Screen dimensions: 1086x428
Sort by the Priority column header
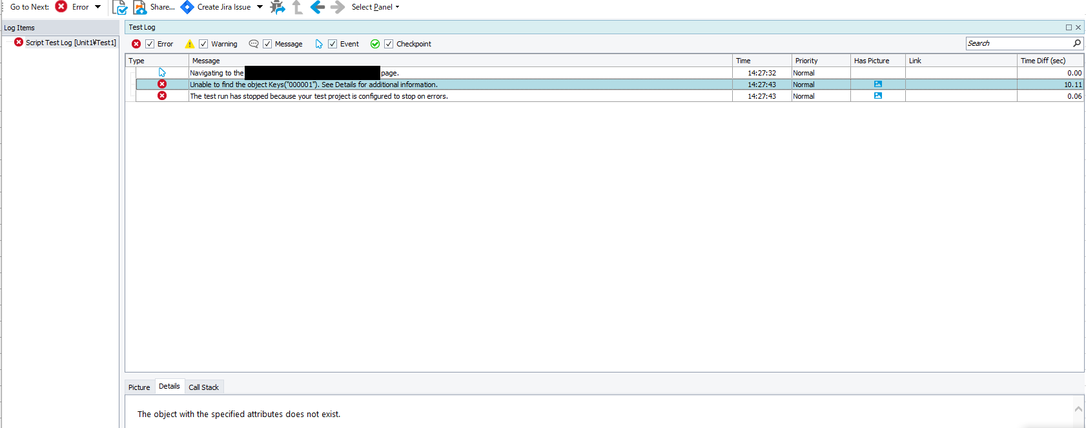click(821, 61)
